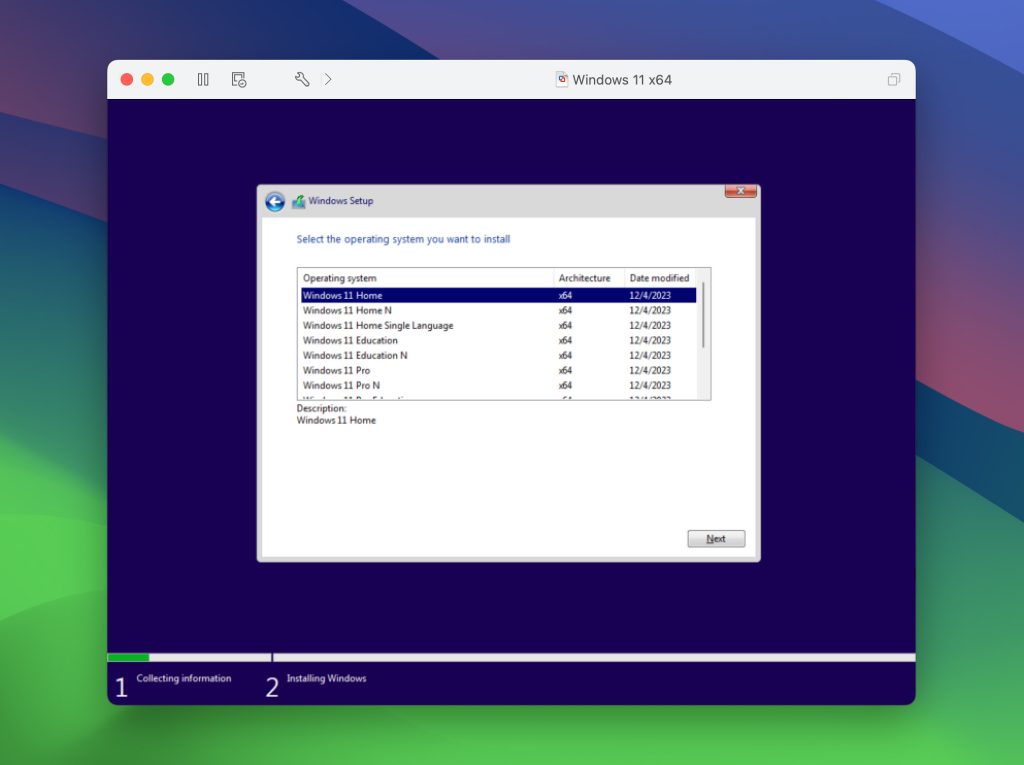Toggle full screen with the green traffic light
Image resolution: width=1024 pixels, height=765 pixels.
click(x=168, y=77)
